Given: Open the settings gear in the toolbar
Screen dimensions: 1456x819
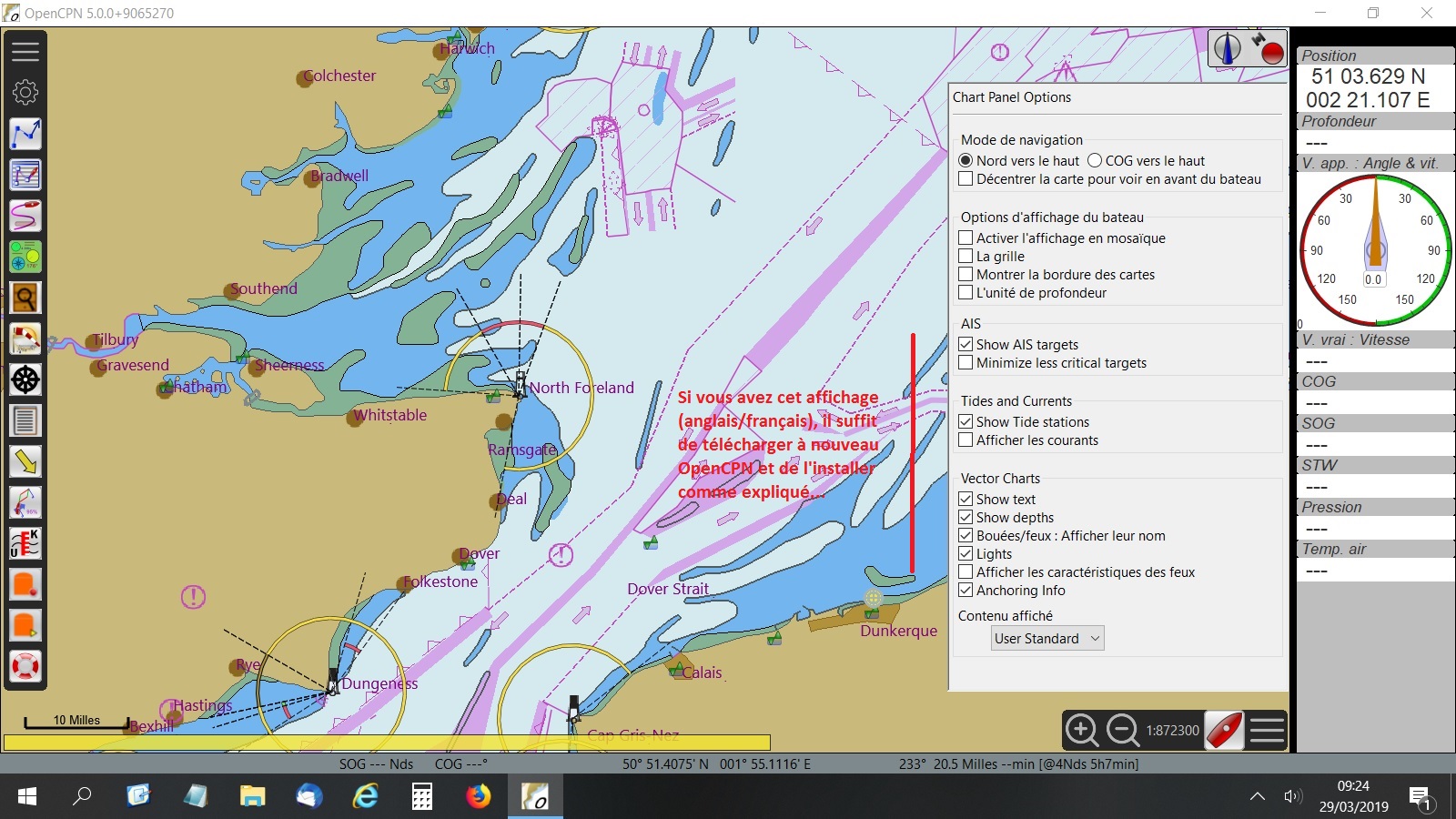Looking at the screenshot, I should tap(25, 92).
